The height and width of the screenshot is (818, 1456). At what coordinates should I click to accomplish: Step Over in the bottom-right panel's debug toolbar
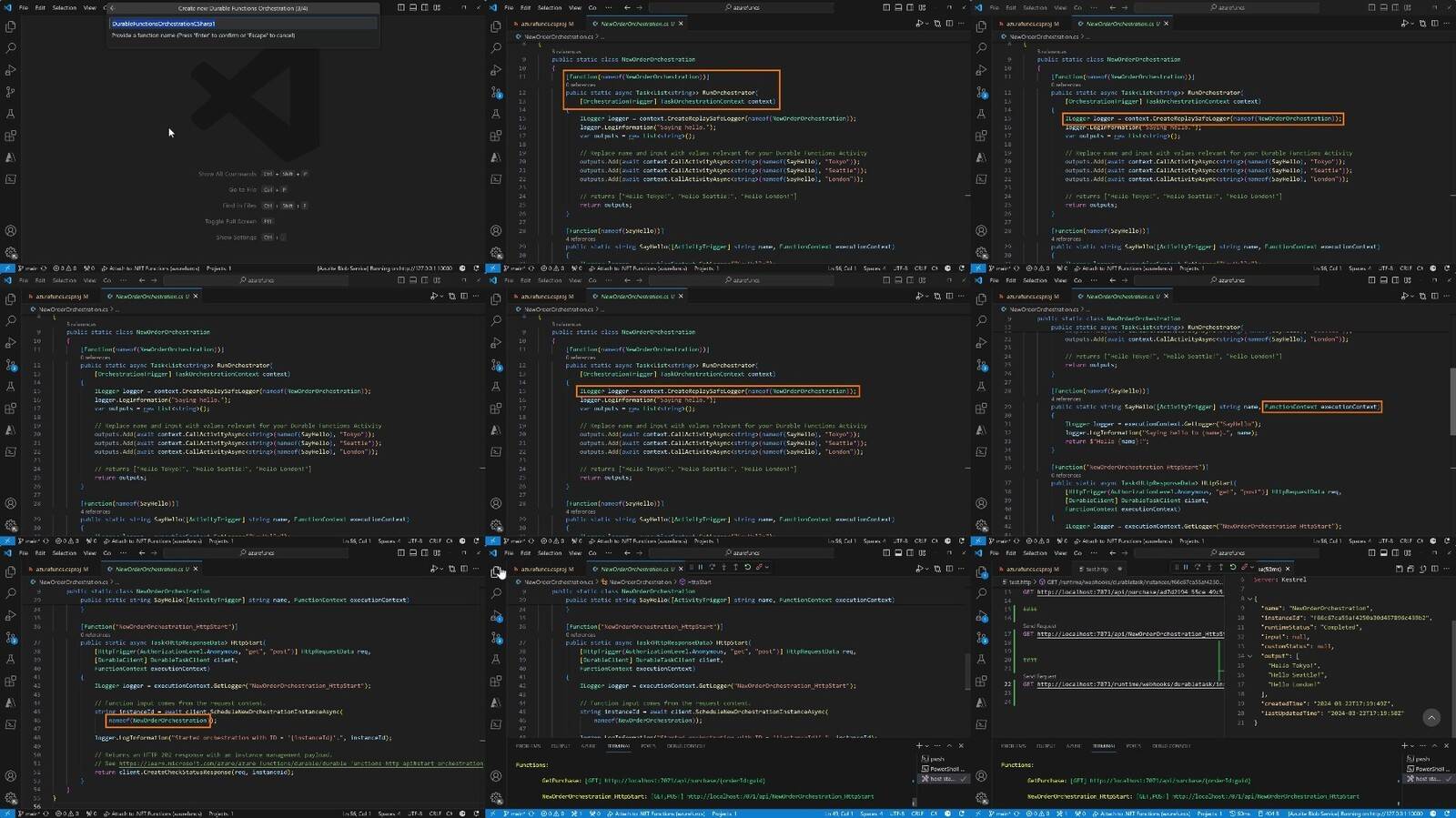coord(1198,568)
